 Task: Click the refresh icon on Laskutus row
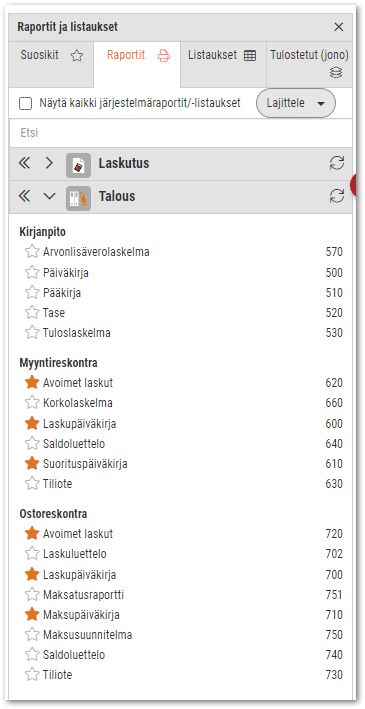337,163
